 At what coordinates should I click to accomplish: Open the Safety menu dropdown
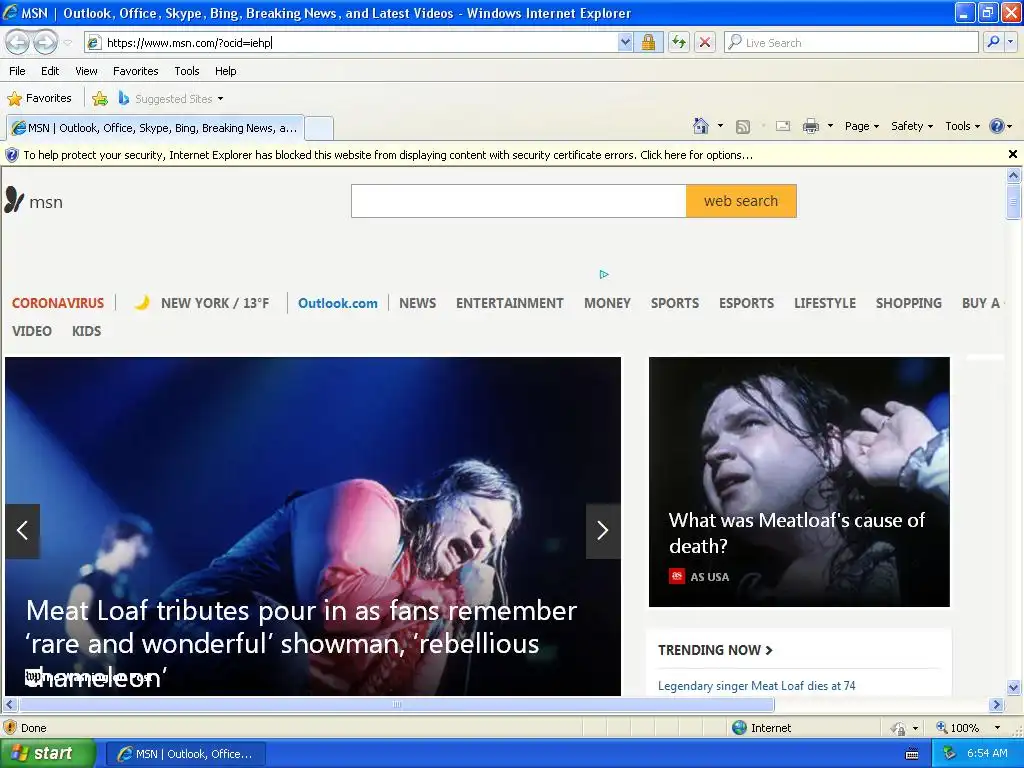pos(912,126)
